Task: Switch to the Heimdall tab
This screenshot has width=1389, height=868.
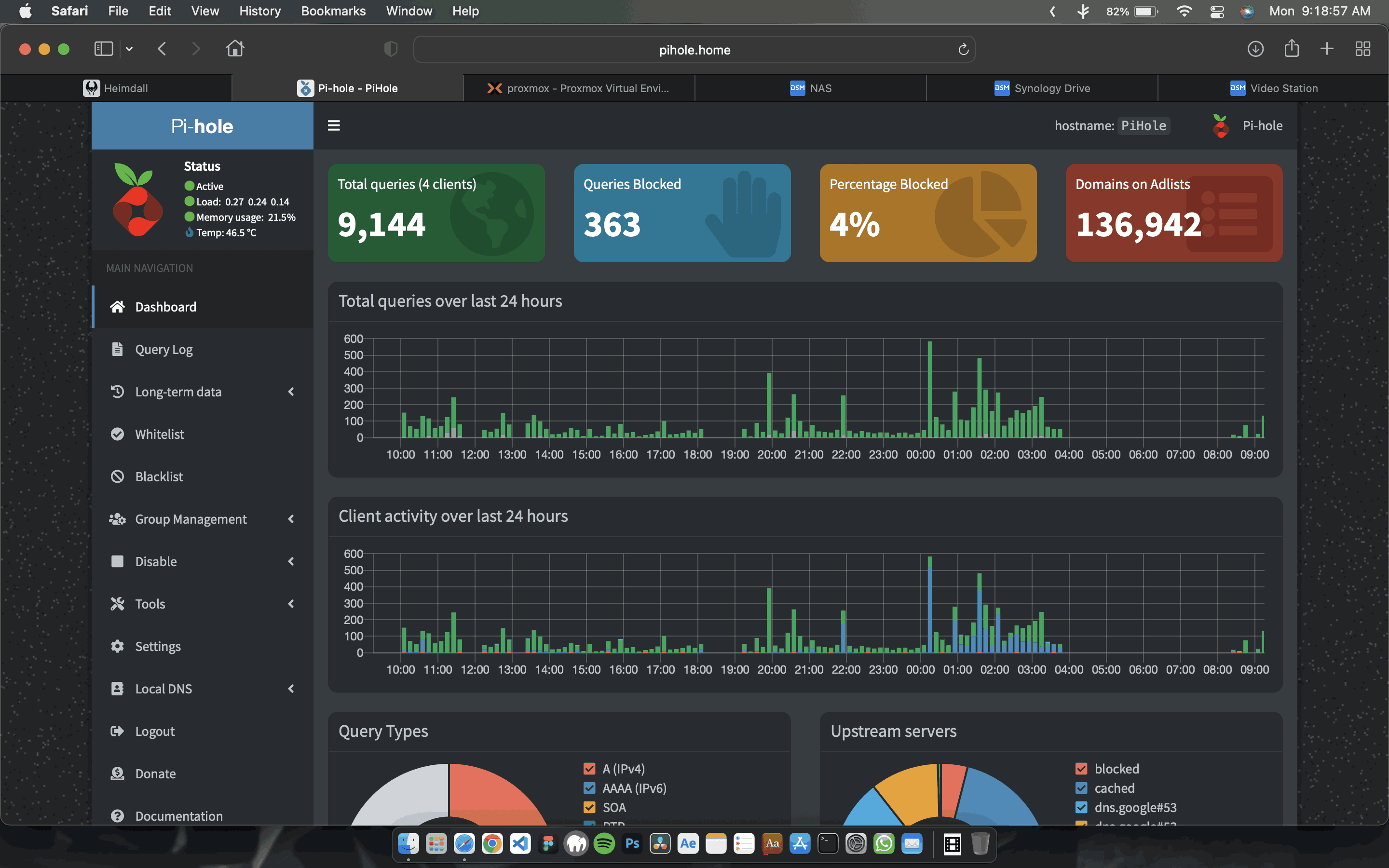Action: [116, 88]
